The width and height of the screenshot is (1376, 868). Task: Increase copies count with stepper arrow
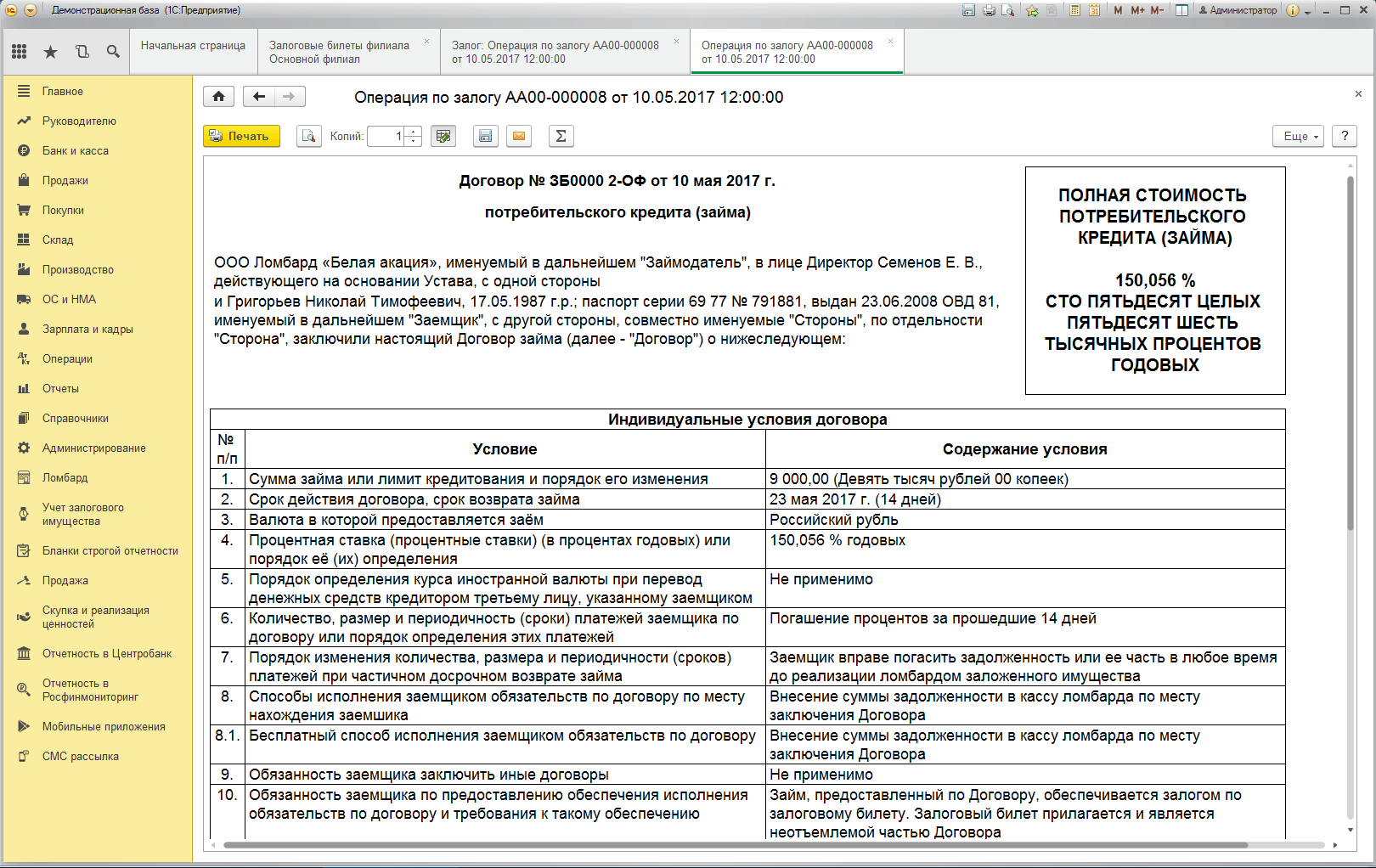pos(414,132)
